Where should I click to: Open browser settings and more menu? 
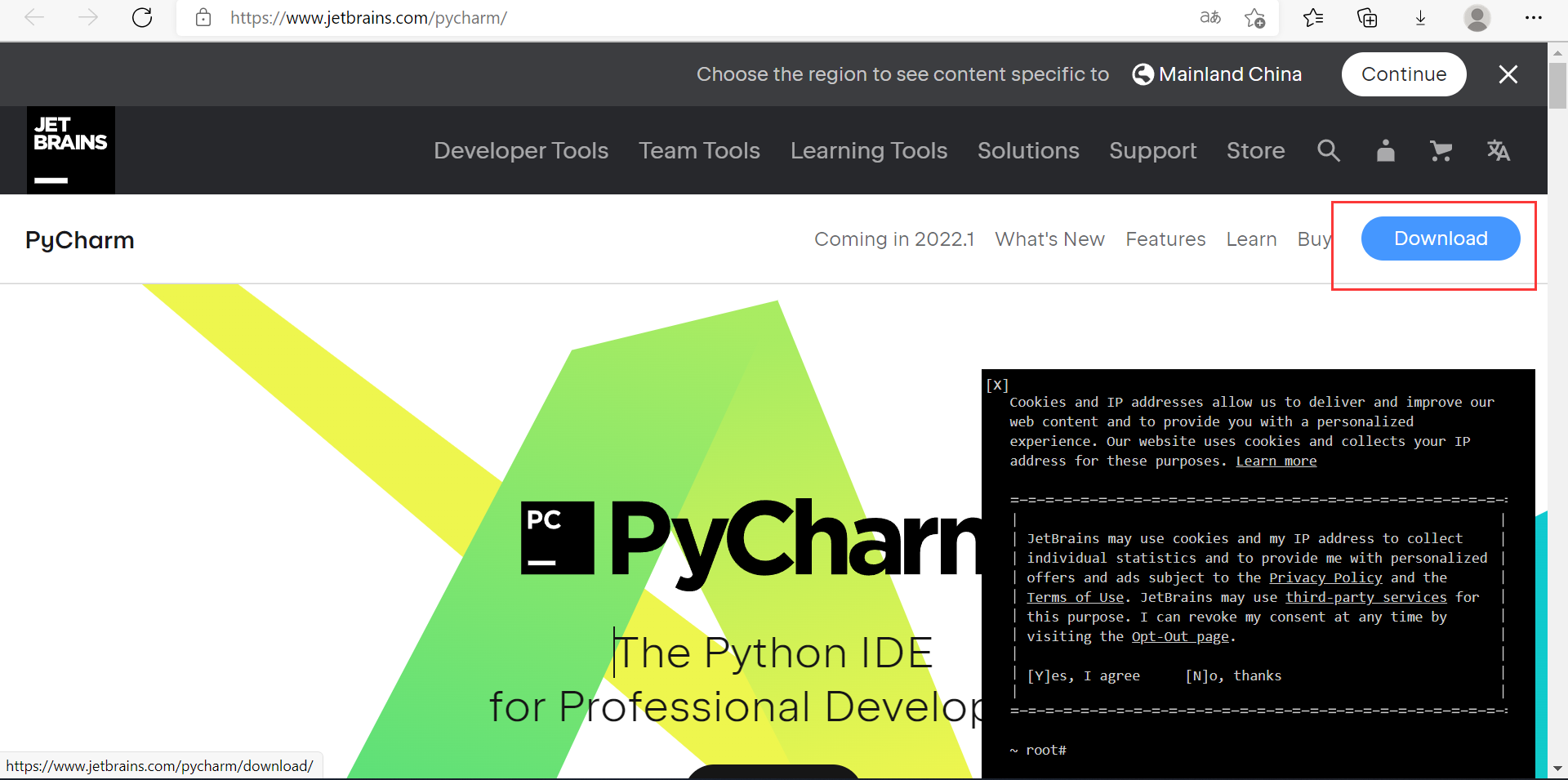(x=1534, y=17)
